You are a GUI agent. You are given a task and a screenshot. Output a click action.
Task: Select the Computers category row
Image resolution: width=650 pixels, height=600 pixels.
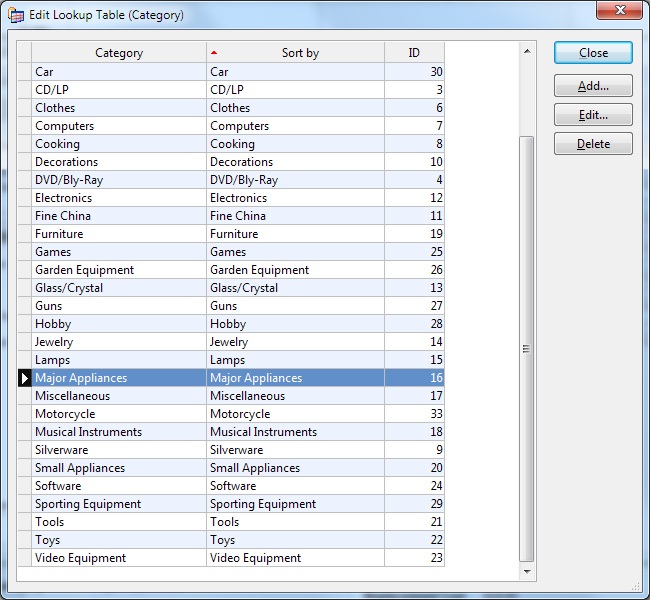pos(231,126)
